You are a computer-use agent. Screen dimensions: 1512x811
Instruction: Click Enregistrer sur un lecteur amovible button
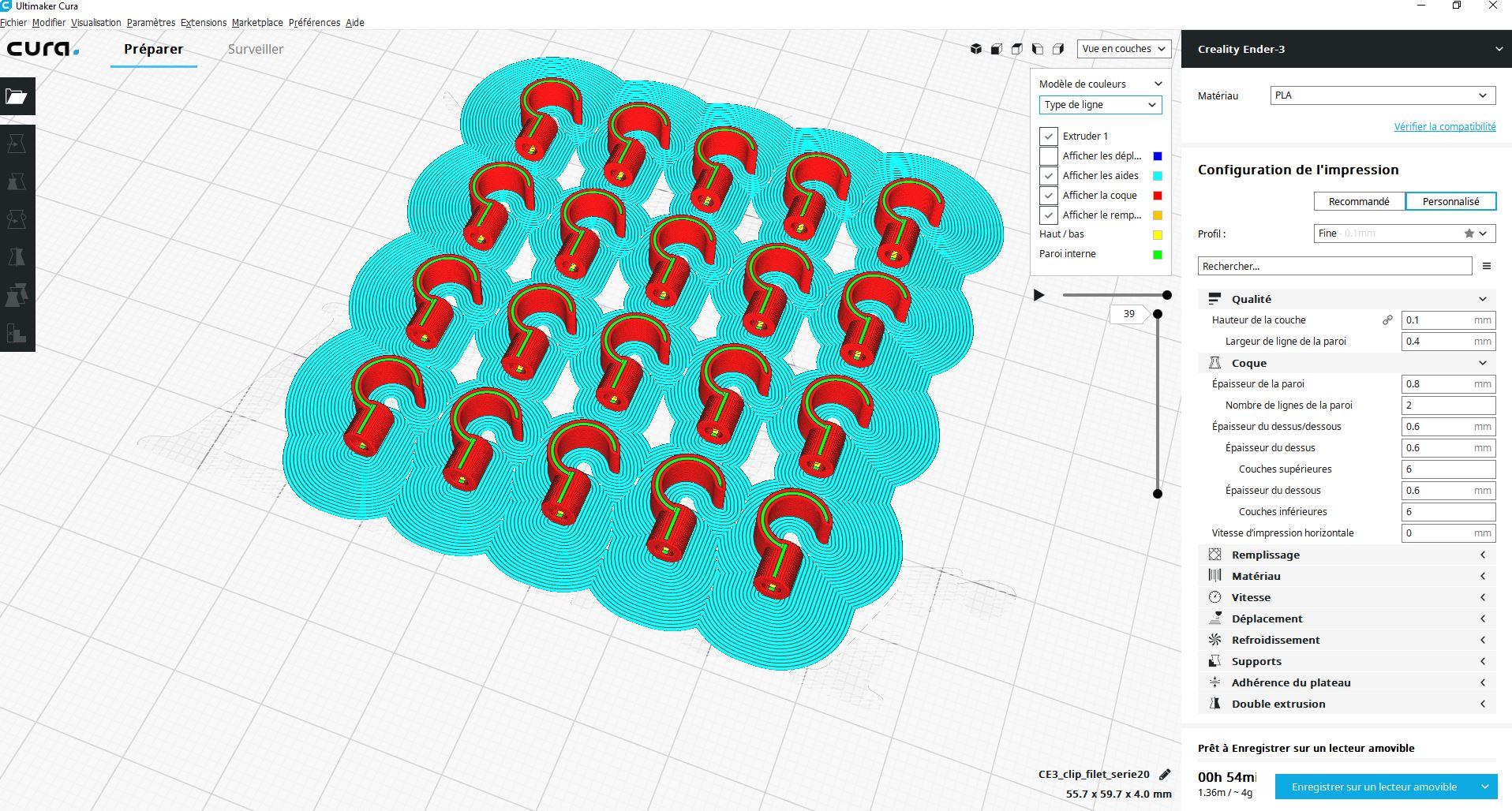[1375, 787]
